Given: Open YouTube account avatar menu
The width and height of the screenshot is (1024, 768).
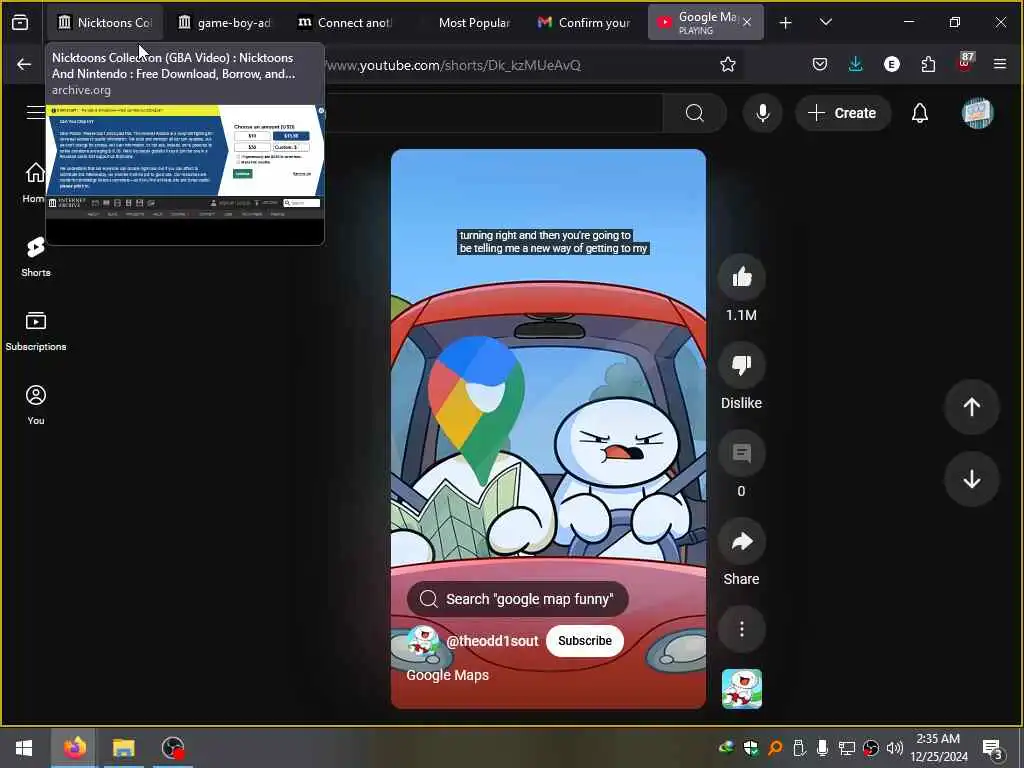Looking at the screenshot, I should pyautogui.click(x=978, y=113).
